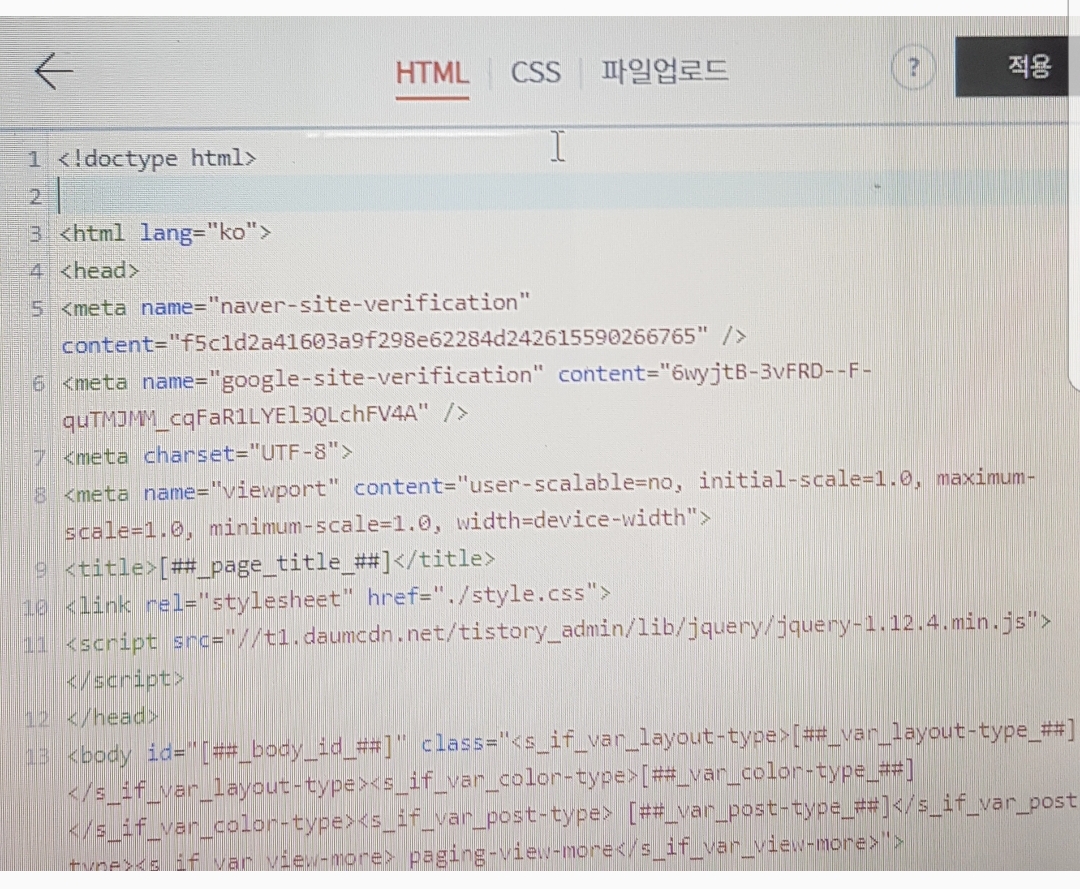Open the help question mark icon
The width and height of the screenshot is (1080, 889).
coord(913,67)
